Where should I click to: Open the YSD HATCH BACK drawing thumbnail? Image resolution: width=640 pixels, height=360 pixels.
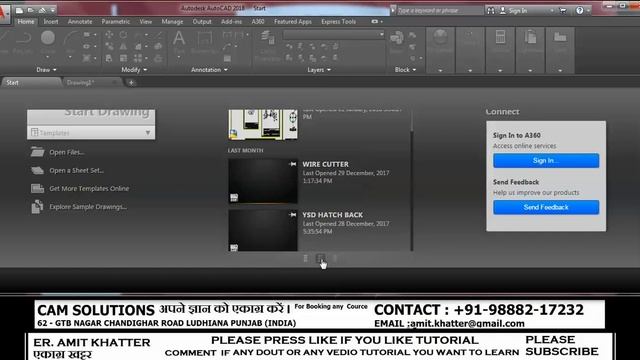(x=263, y=231)
